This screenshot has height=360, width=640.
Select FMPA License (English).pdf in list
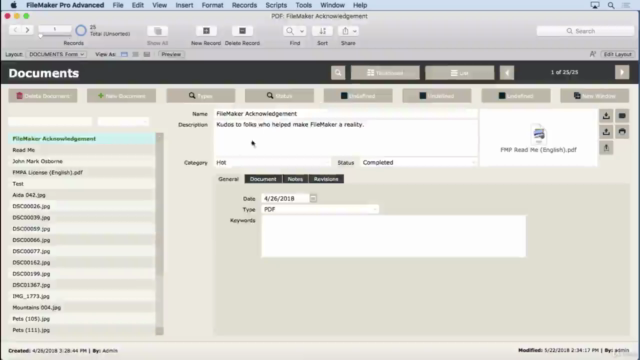(82, 173)
